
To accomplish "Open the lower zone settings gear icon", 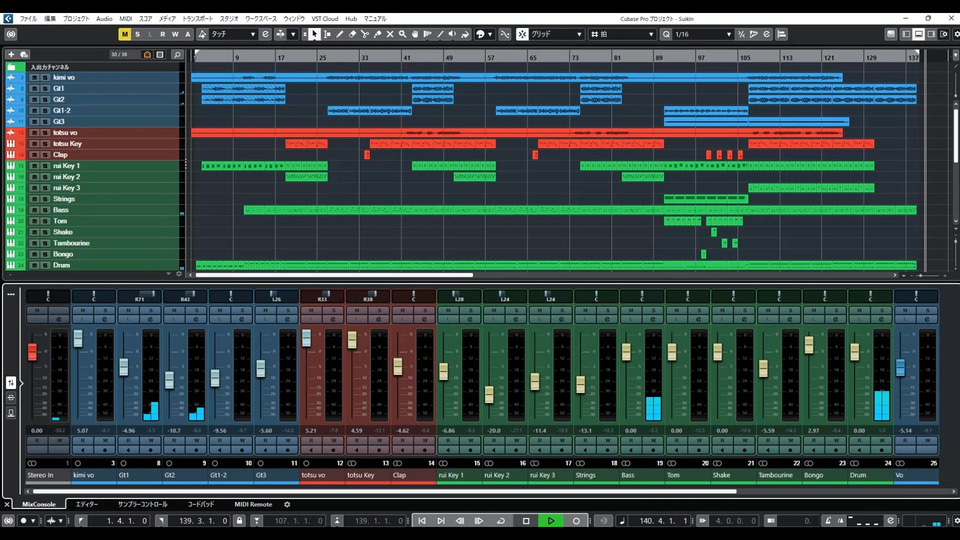I will (x=287, y=504).
